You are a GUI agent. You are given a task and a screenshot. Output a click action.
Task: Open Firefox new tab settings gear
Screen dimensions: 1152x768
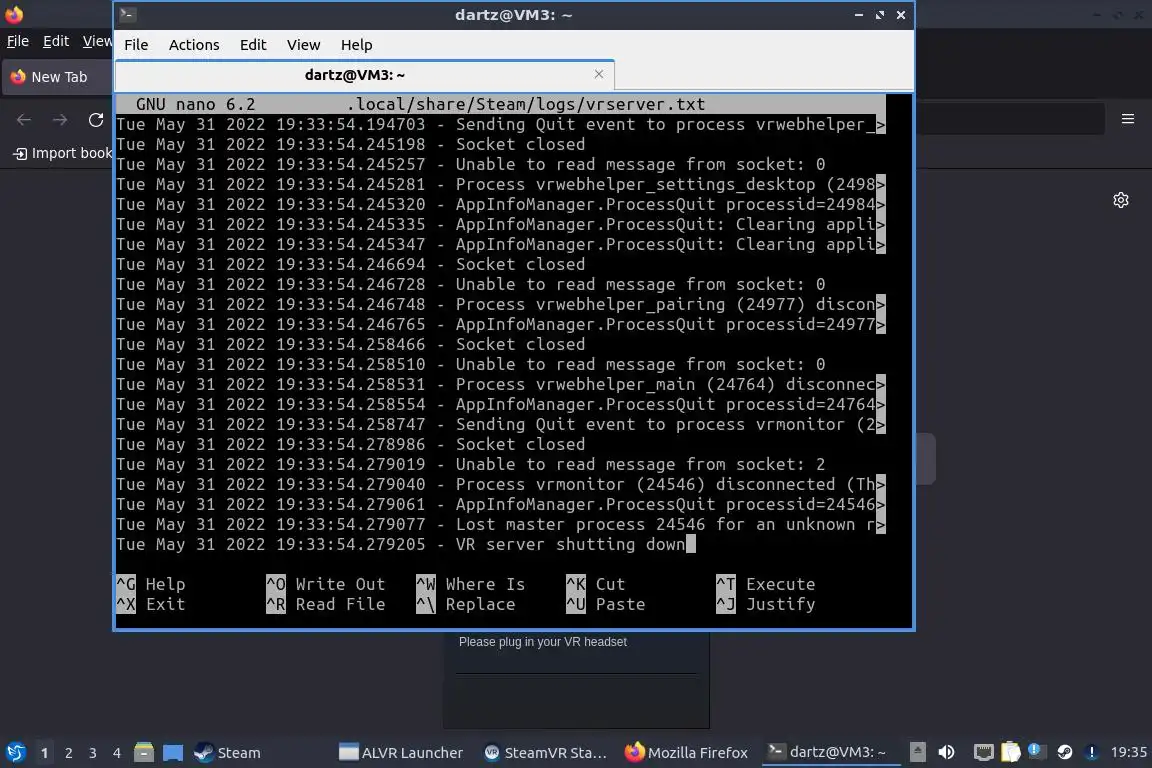coord(1120,200)
